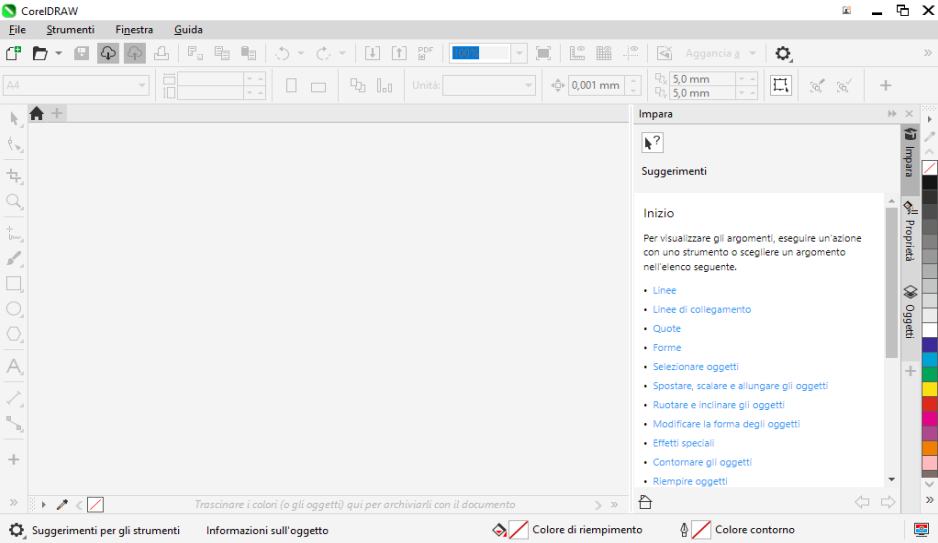Screen dimensions: 938x543
Task: Open the Guida menu
Action: (x=188, y=29)
